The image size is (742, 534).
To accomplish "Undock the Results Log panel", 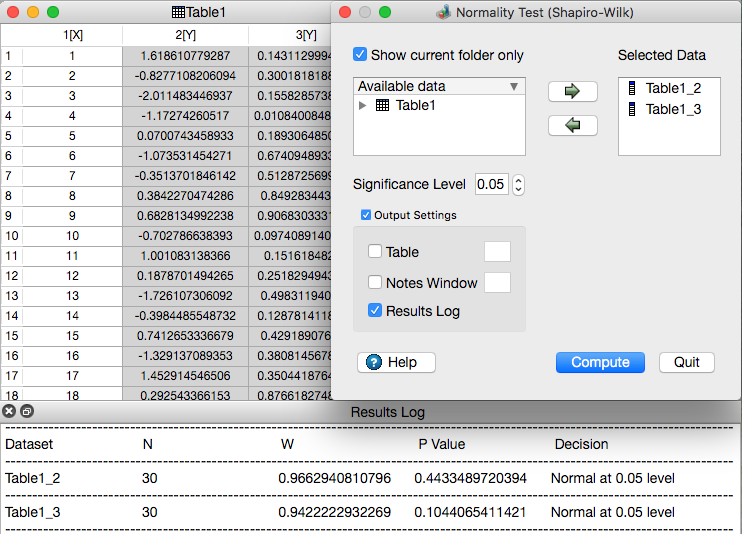I will click(x=27, y=411).
